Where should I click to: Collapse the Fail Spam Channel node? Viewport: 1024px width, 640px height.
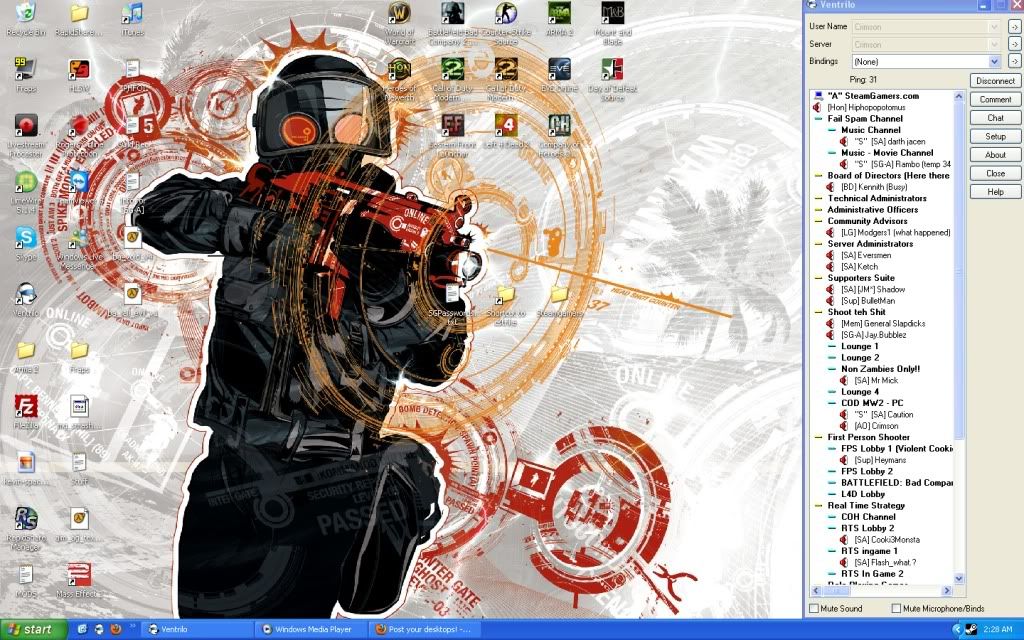pyautogui.click(x=818, y=119)
